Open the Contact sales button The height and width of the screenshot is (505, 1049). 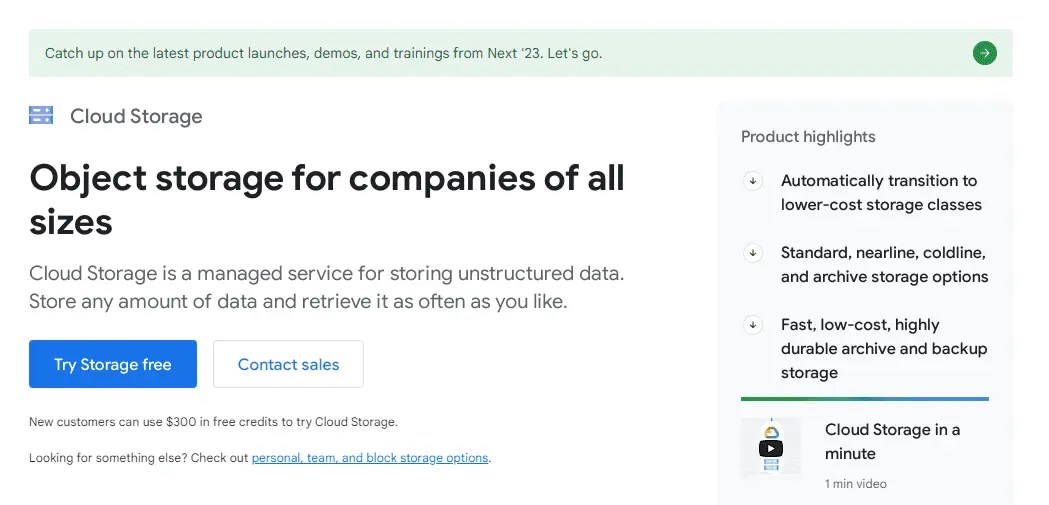click(288, 364)
